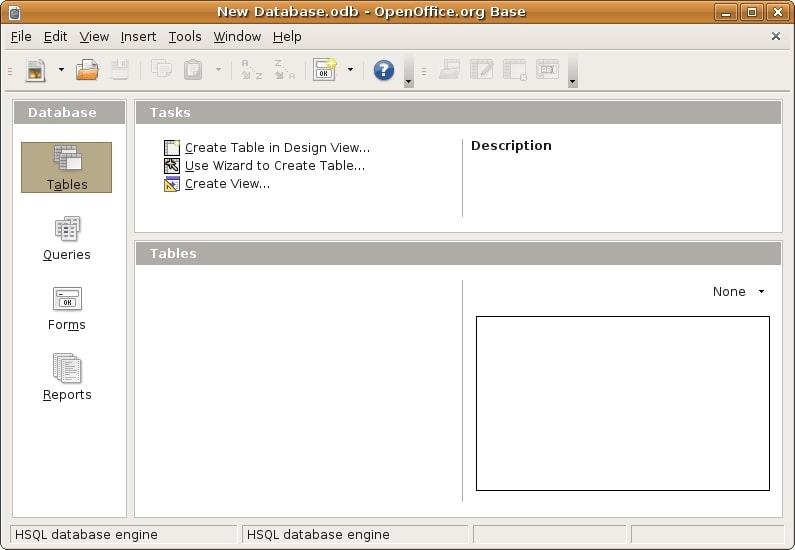Open the None preview mode dropdown
This screenshot has width=795, height=550.
[x=739, y=292]
